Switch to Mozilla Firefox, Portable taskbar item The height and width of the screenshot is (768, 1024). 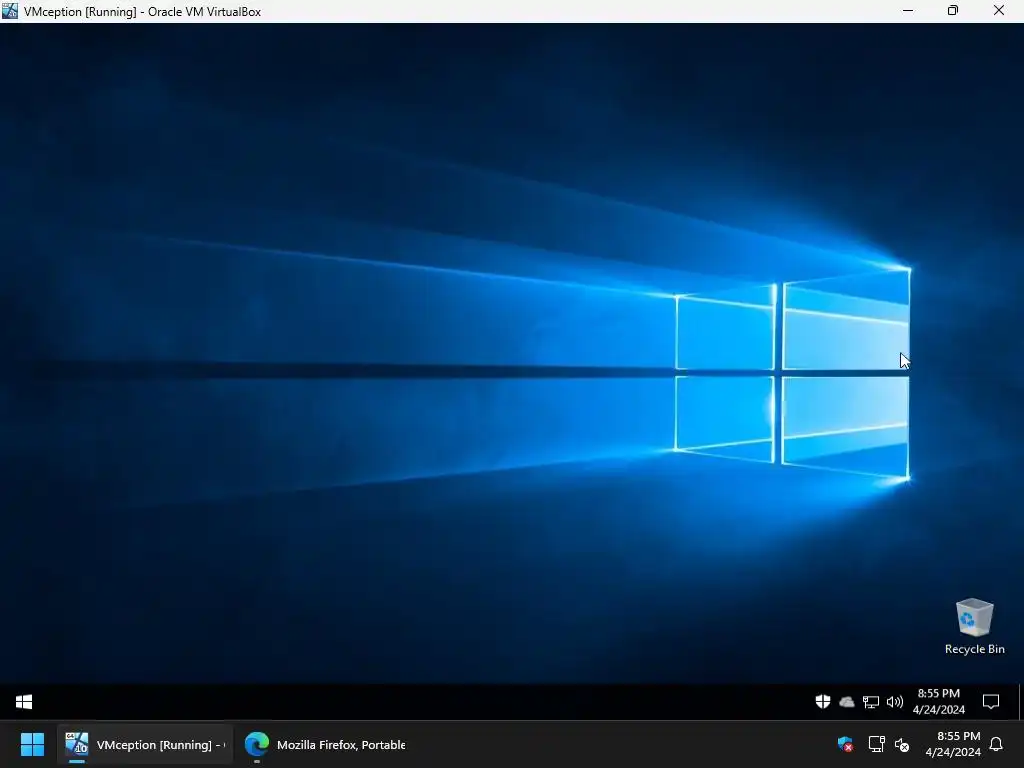click(x=325, y=744)
